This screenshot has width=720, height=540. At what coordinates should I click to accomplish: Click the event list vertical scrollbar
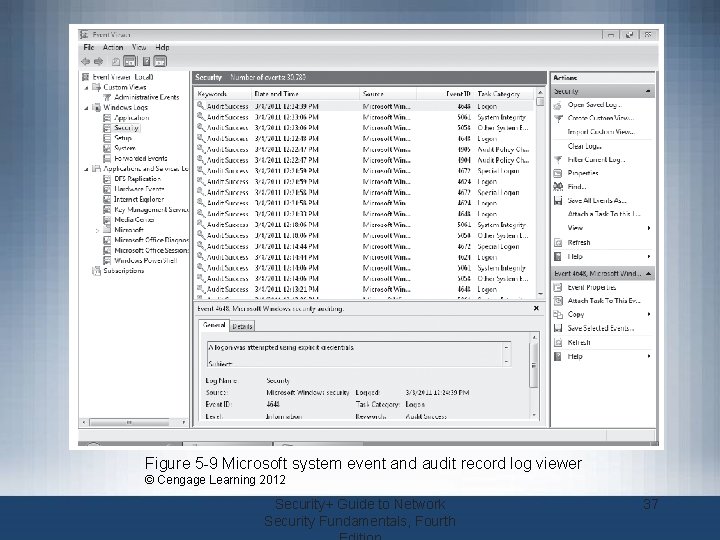coord(540,190)
